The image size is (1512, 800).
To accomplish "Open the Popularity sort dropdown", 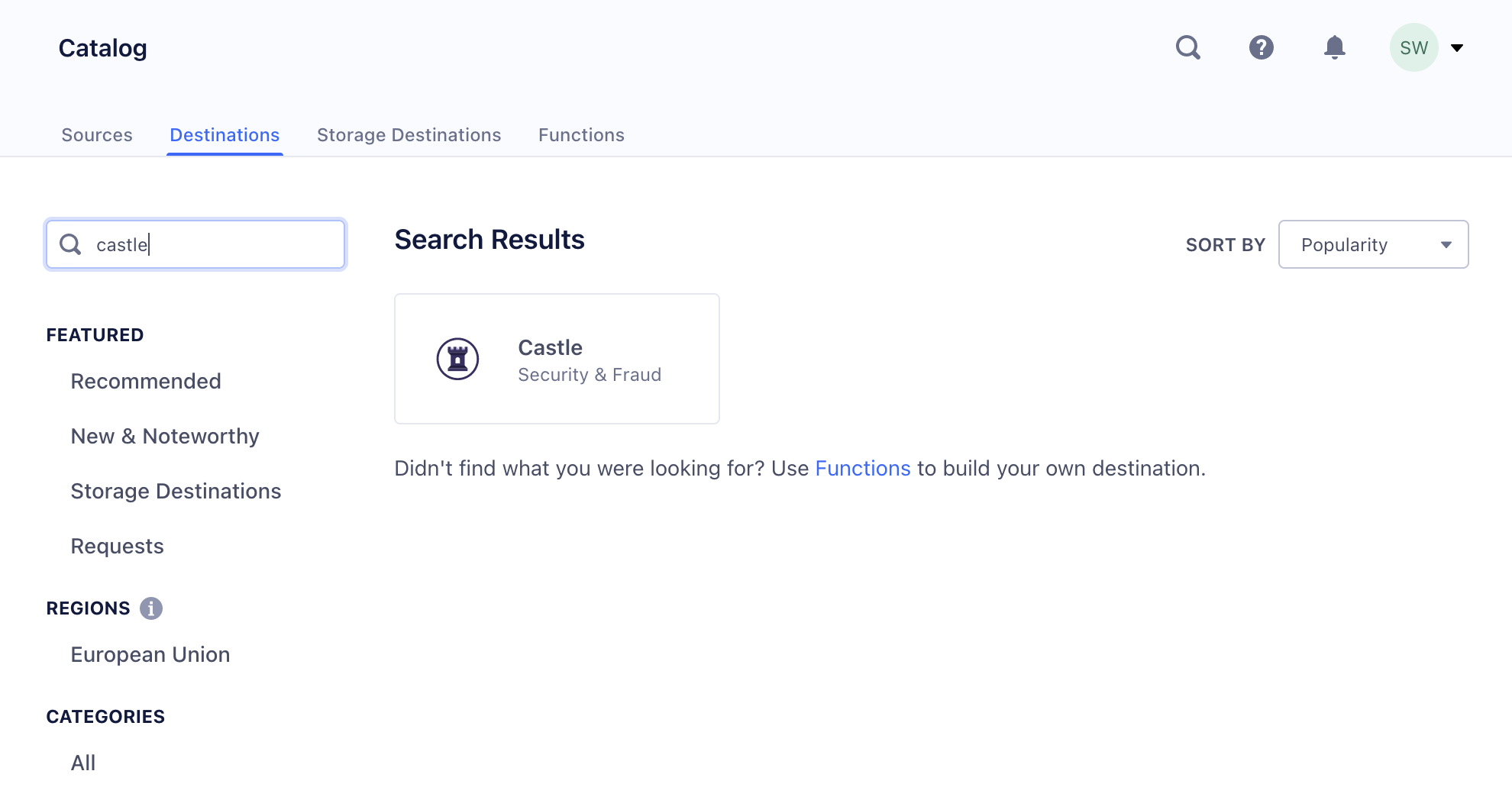I will 1372,244.
